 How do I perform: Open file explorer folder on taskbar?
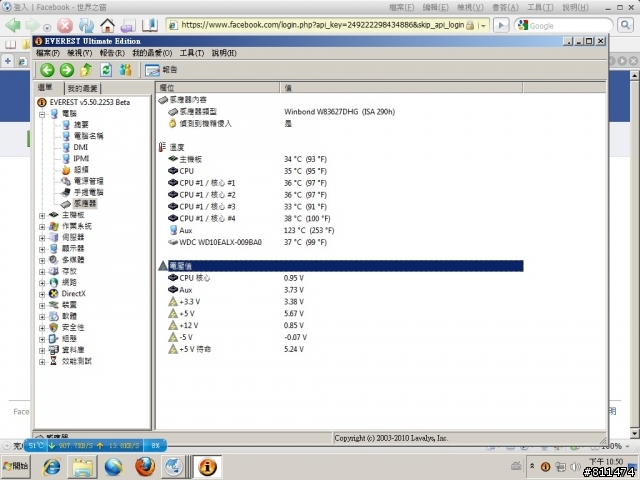pos(83,467)
